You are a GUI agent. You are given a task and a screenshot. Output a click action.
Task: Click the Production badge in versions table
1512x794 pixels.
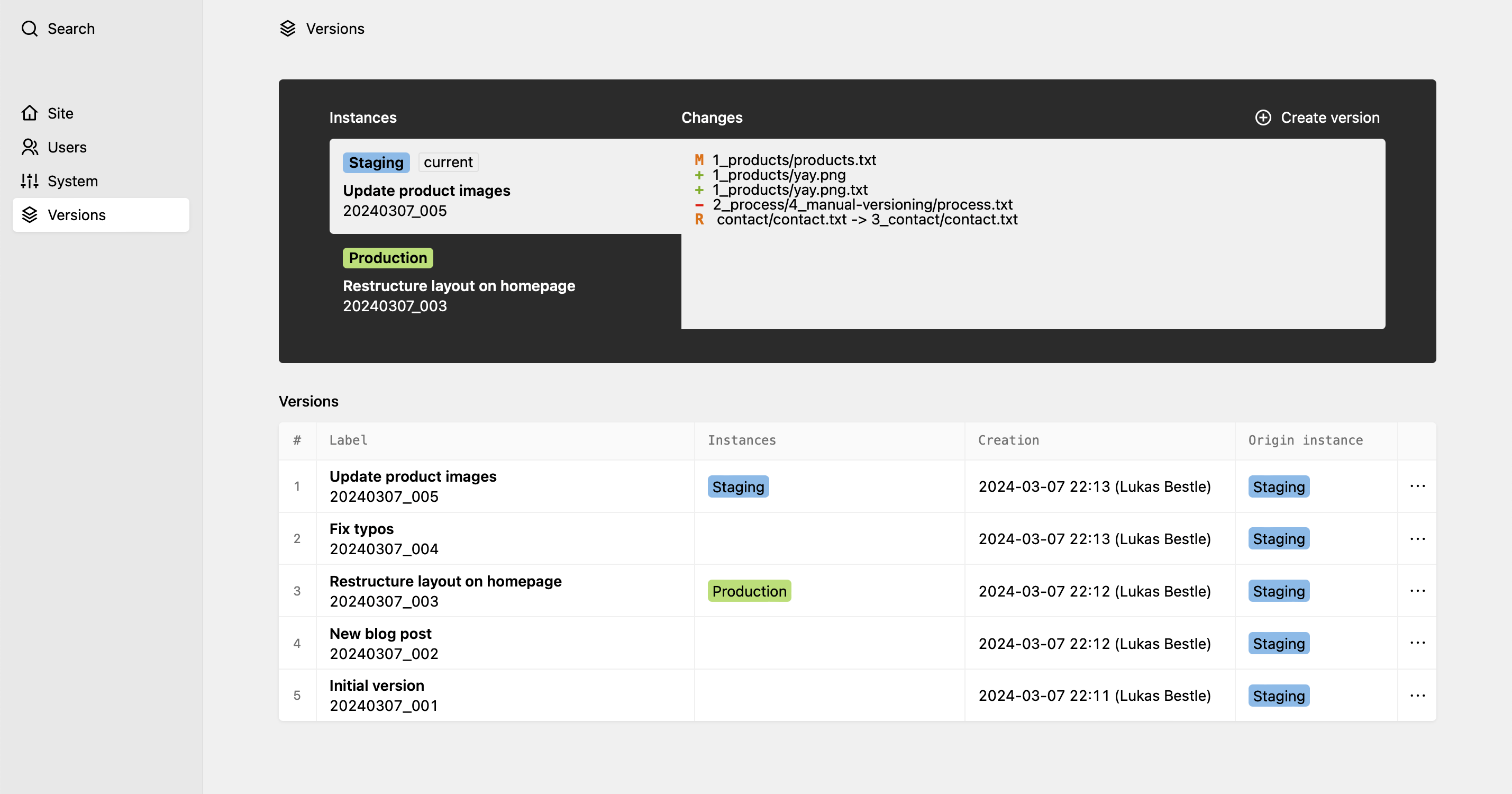tap(749, 591)
